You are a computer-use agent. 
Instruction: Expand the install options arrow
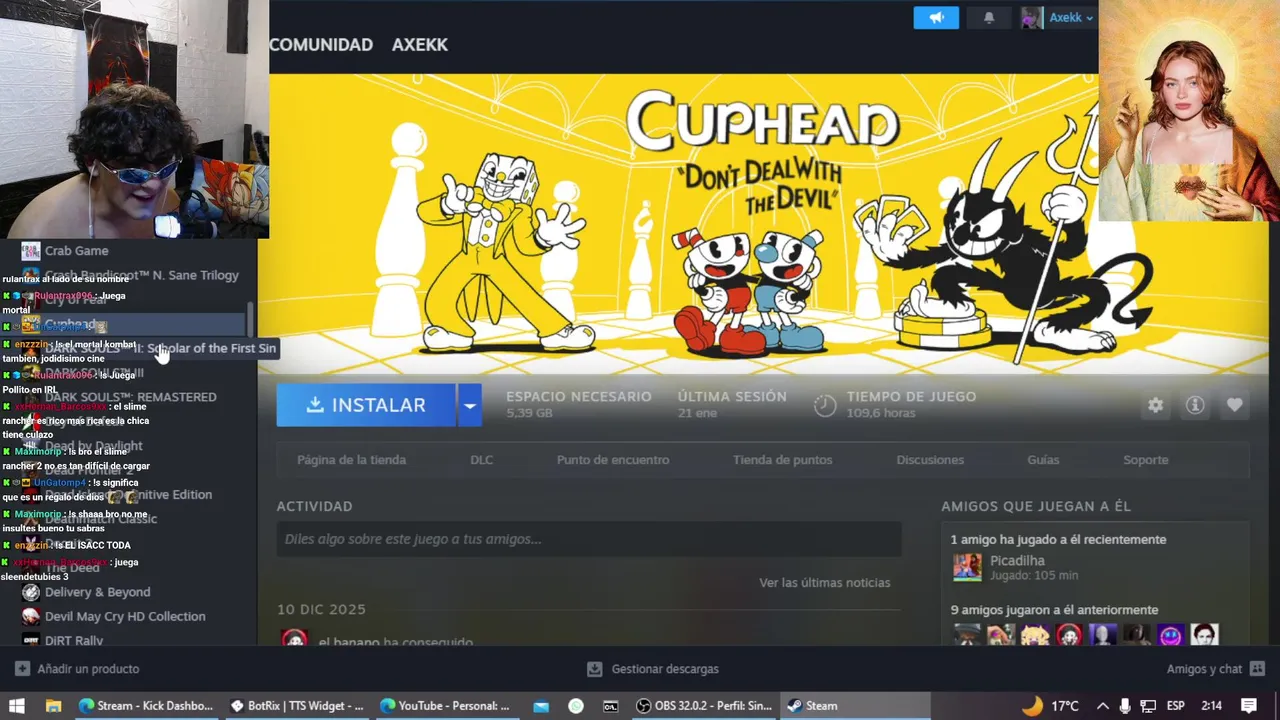(x=469, y=405)
